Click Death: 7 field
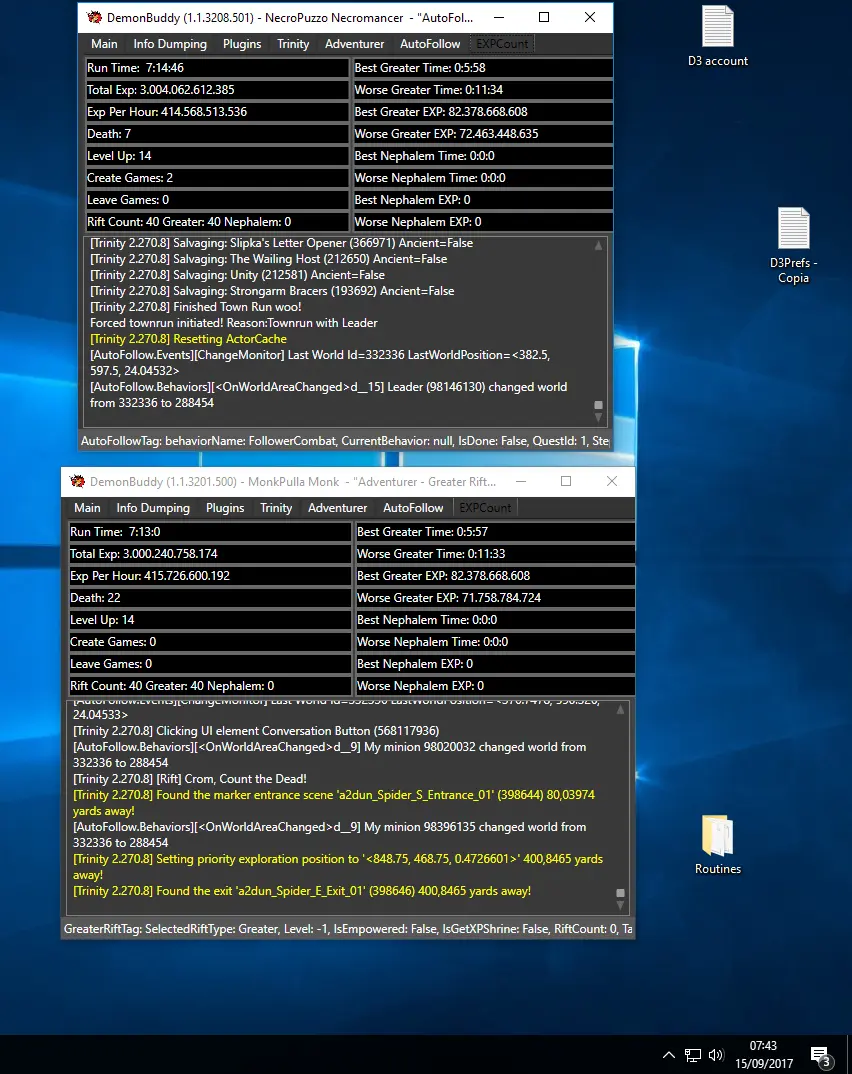852x1074 pixels. click(x=217, y=134)
